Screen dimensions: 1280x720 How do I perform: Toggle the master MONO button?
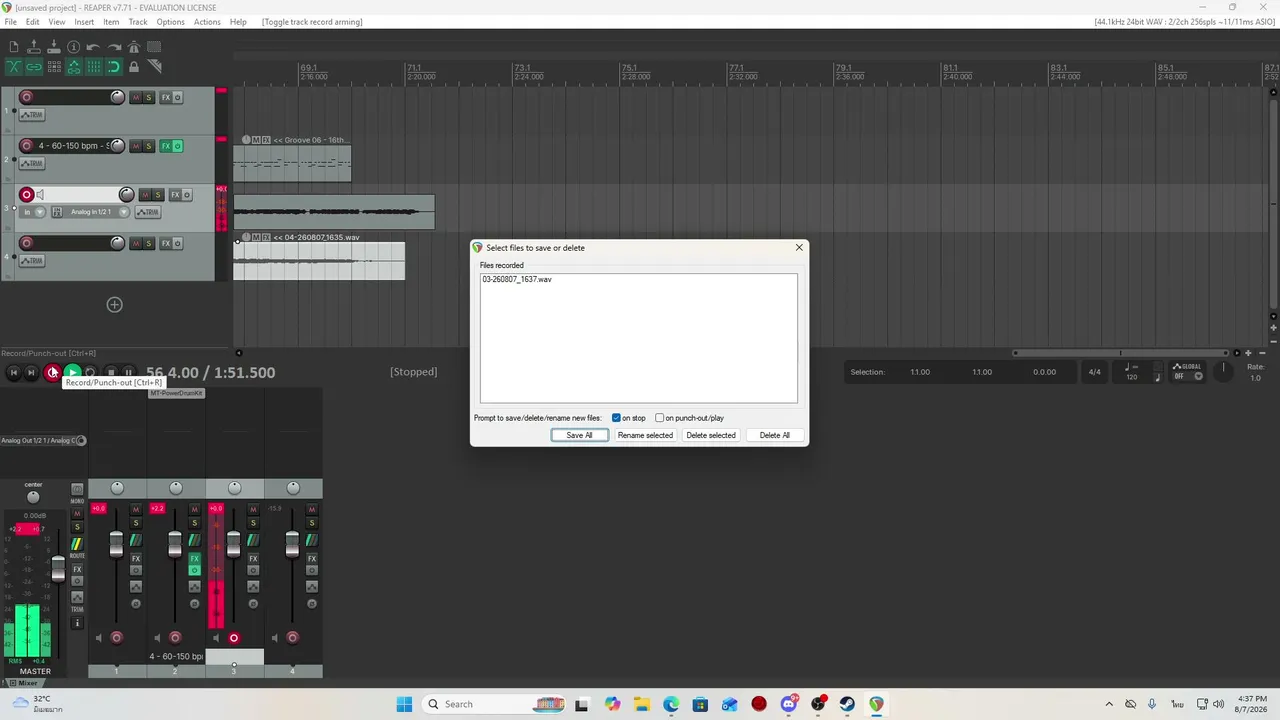tap(77, 490)
